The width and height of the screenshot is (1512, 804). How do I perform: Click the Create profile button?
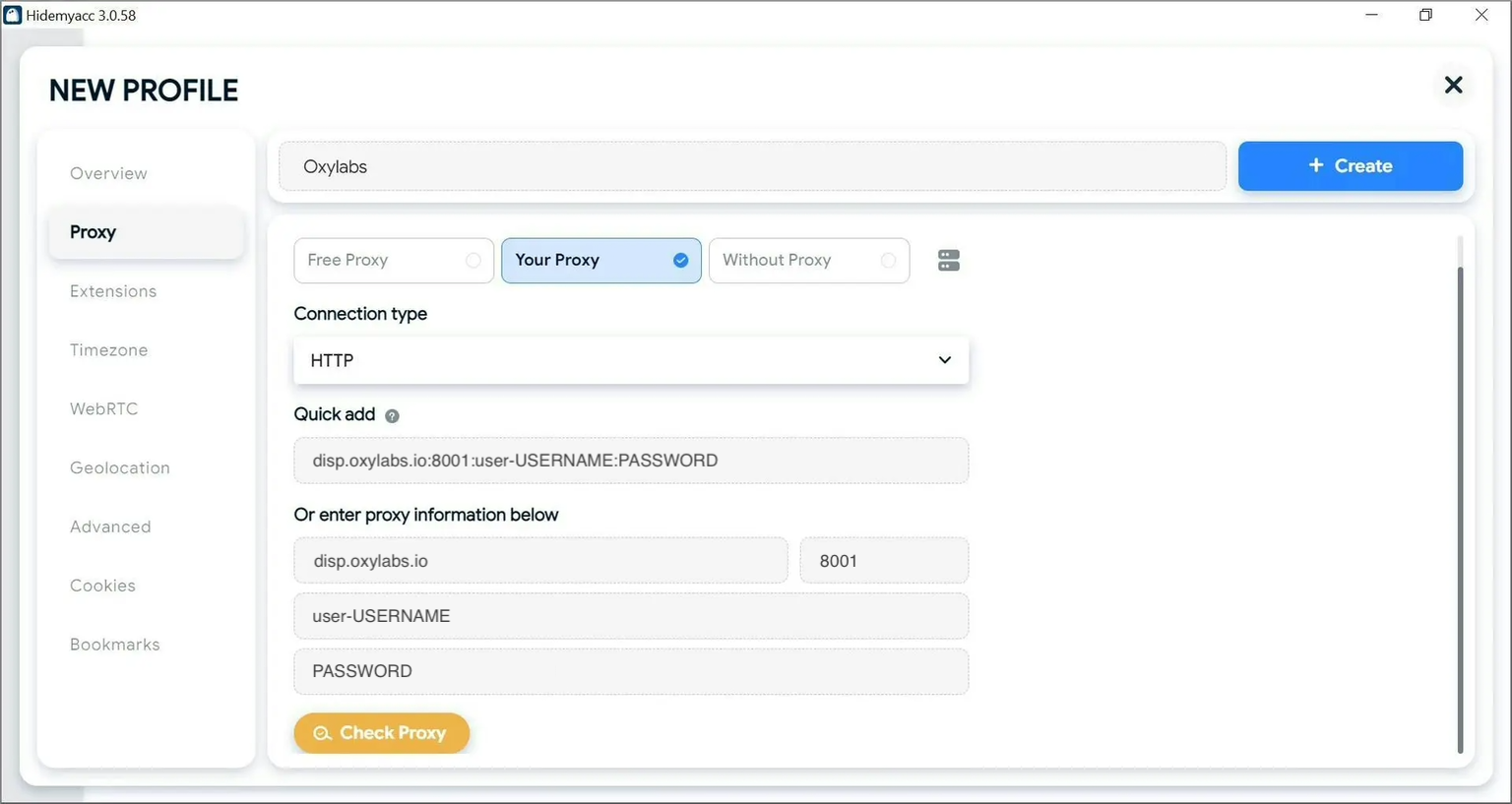coord(1350,166)
